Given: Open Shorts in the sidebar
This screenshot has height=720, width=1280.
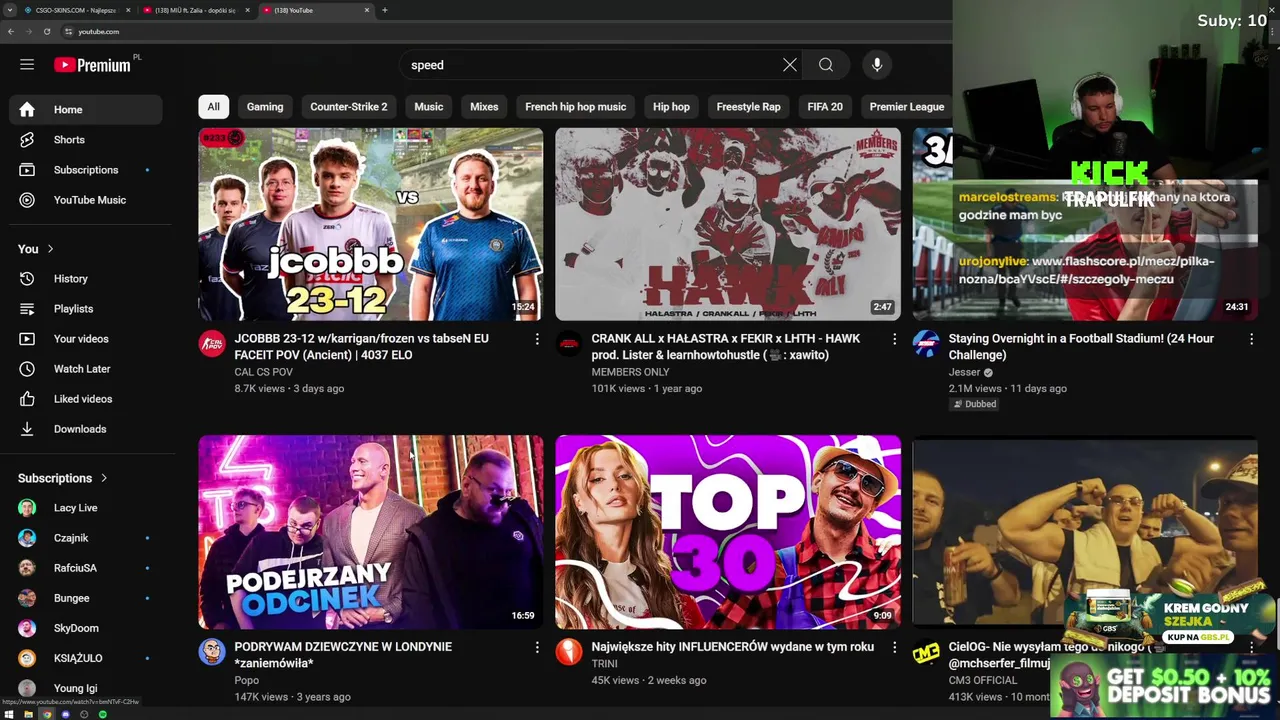Looking at the screenshot, I should [86, 140].
